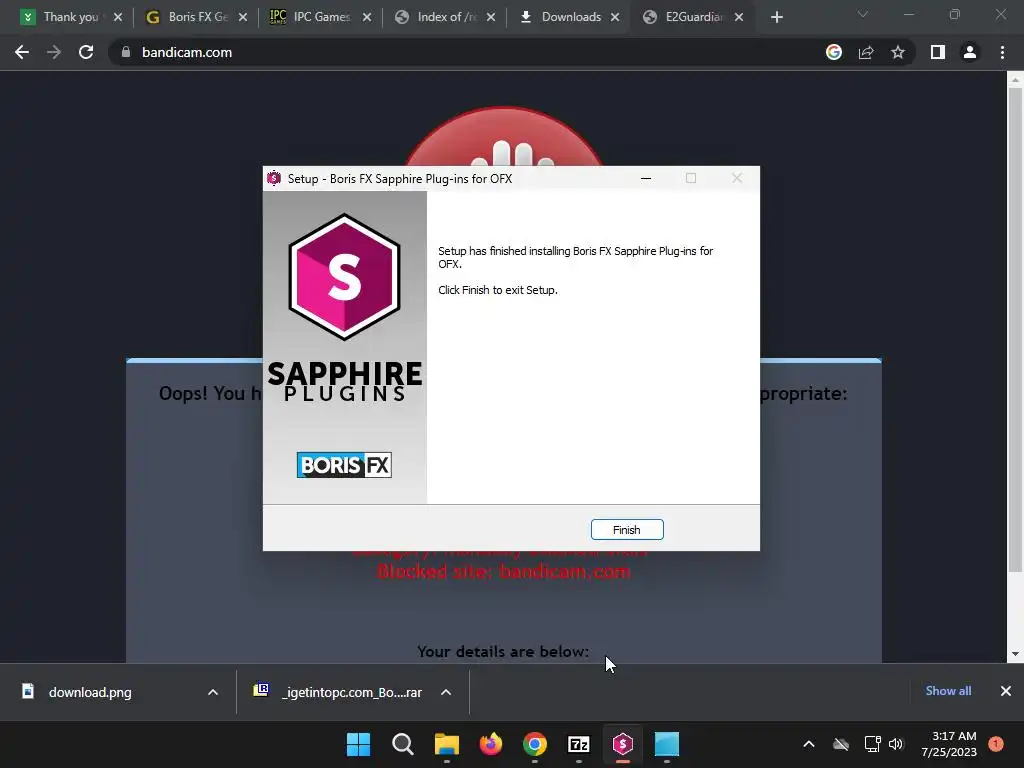Viewport: 1024px width, 768px height.
Task: Close the IPC Games tab
Action: point(367,18)
